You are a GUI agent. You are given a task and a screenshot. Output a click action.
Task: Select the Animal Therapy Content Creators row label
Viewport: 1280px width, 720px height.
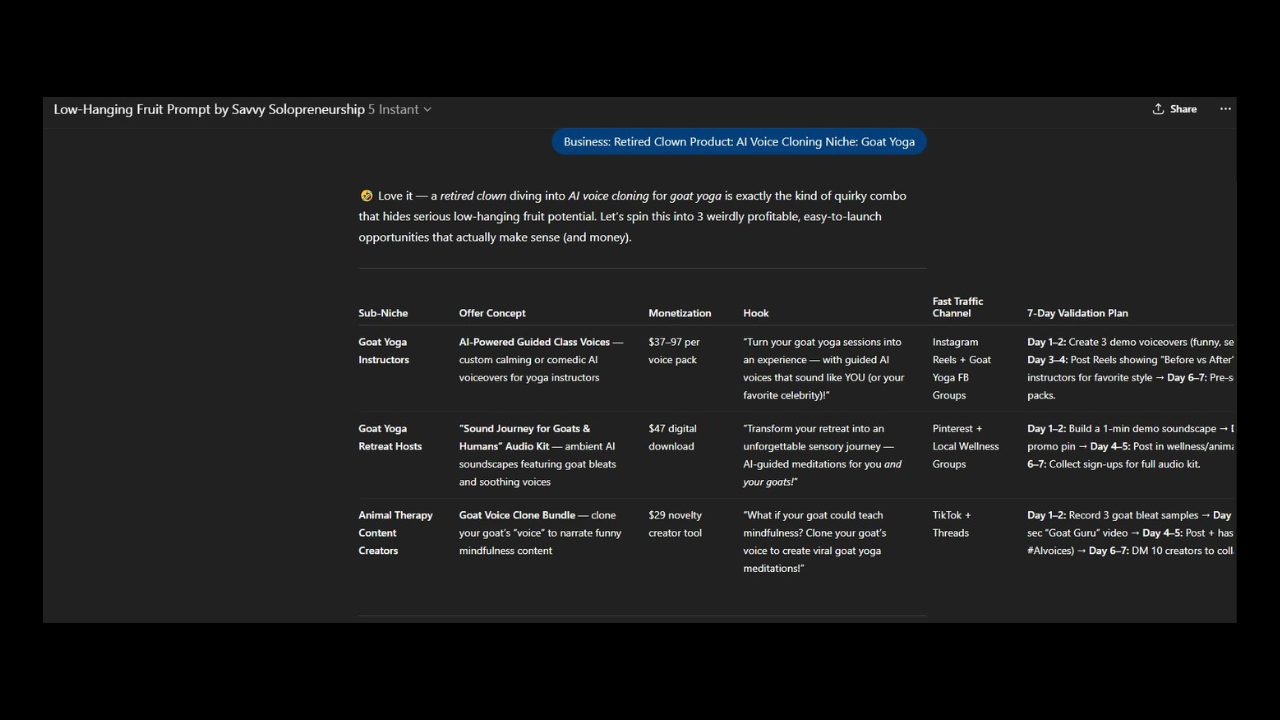(395, 533)
